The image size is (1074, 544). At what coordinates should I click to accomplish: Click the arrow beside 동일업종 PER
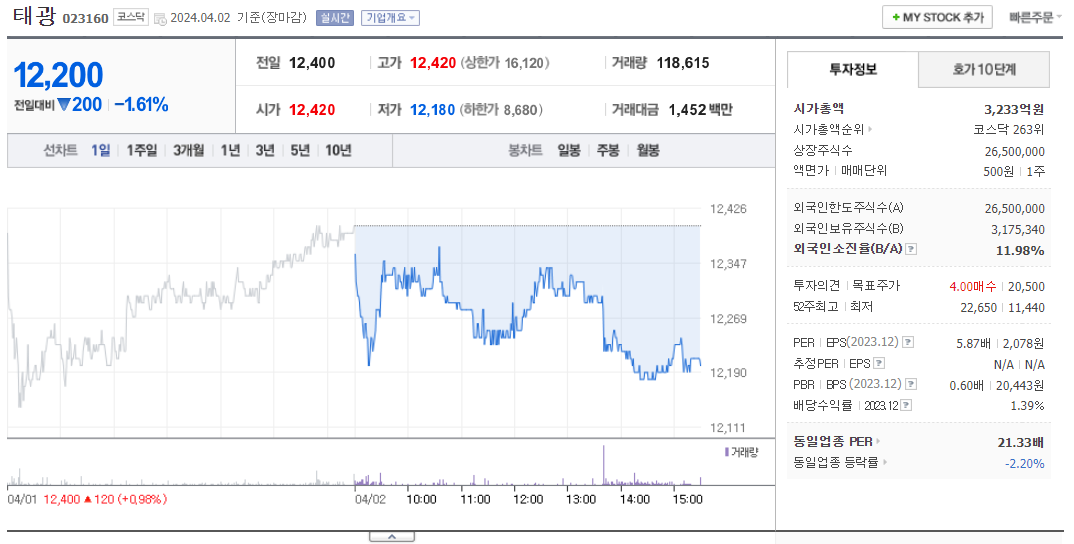pos(878,442)
